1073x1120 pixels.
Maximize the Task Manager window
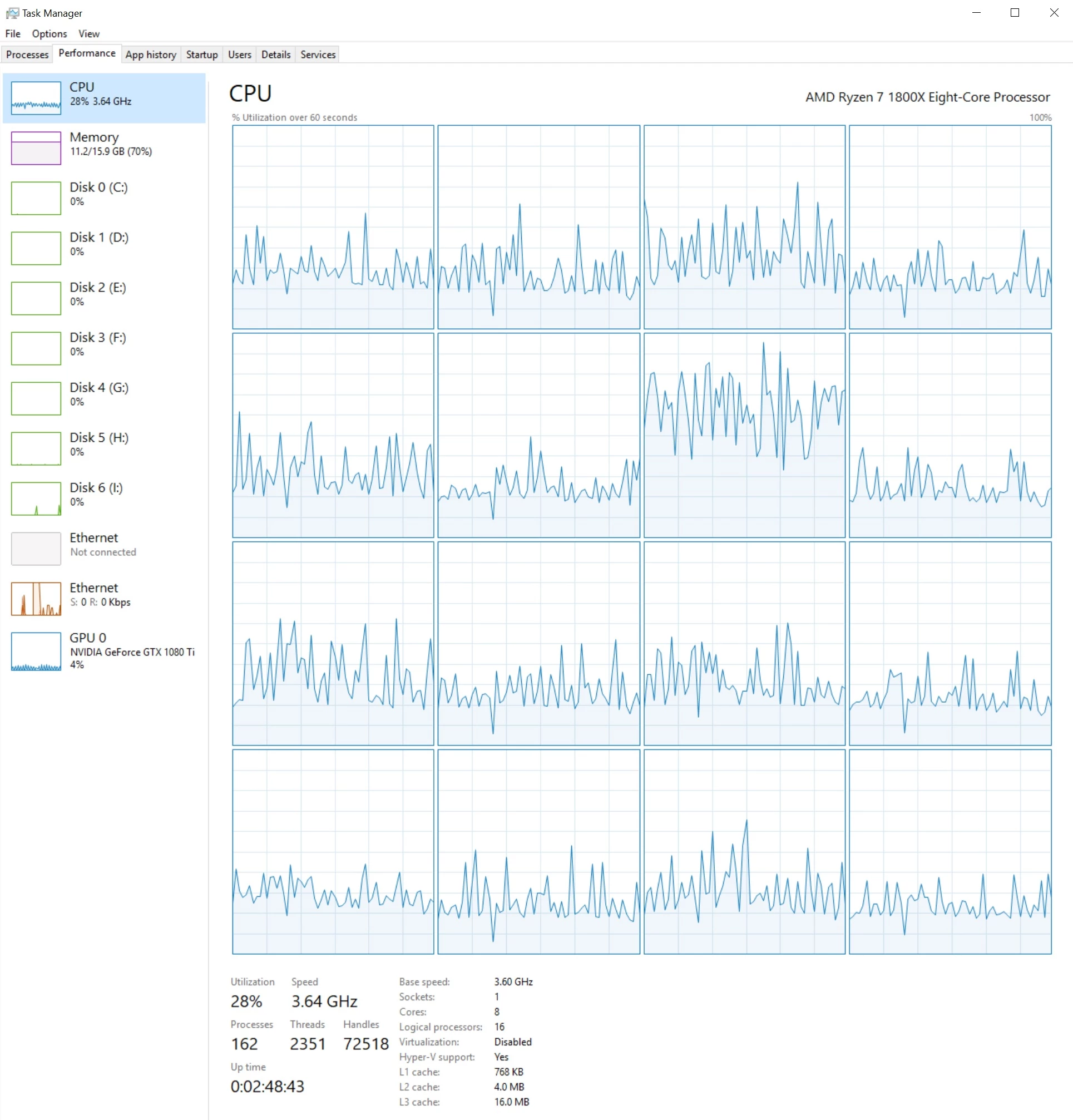tap(1015, 13)
